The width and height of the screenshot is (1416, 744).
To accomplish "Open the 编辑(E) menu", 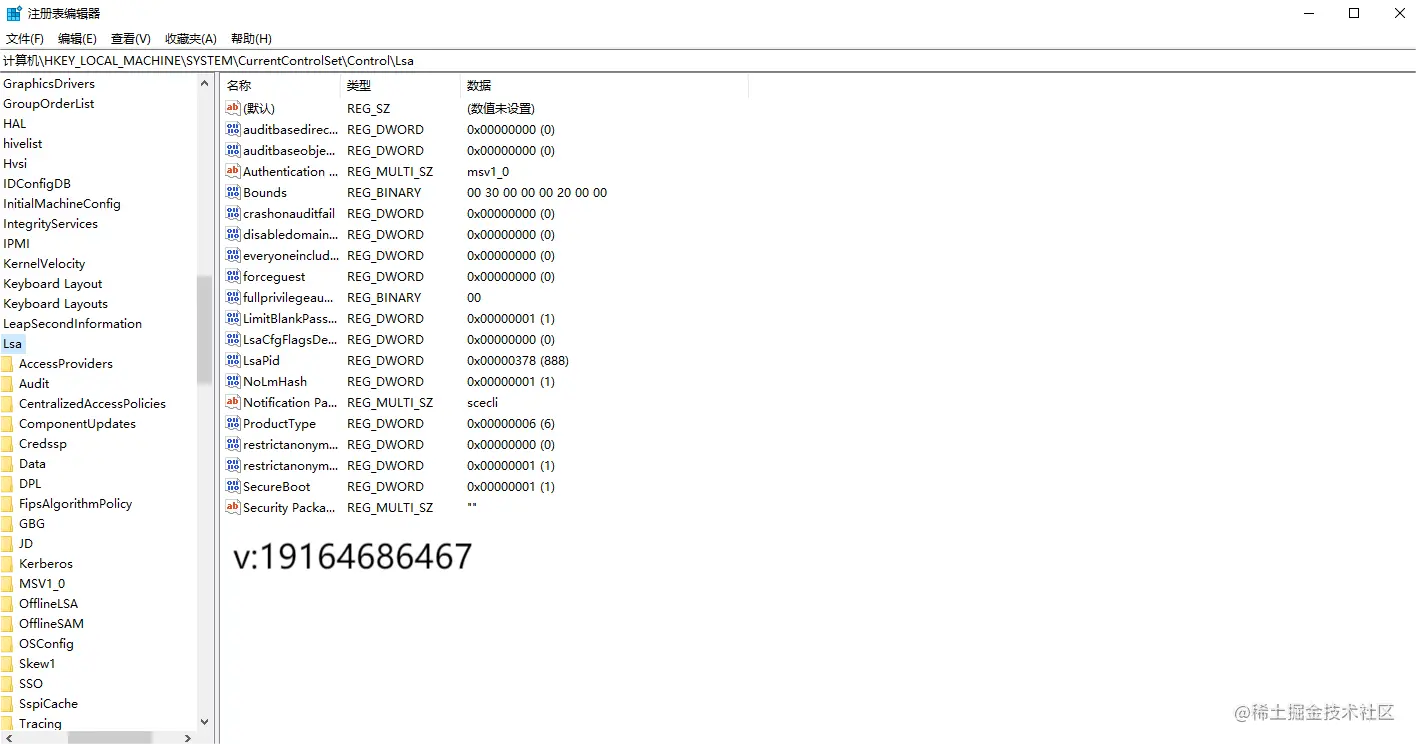I will pyautogui.click(x=77, y=39).
